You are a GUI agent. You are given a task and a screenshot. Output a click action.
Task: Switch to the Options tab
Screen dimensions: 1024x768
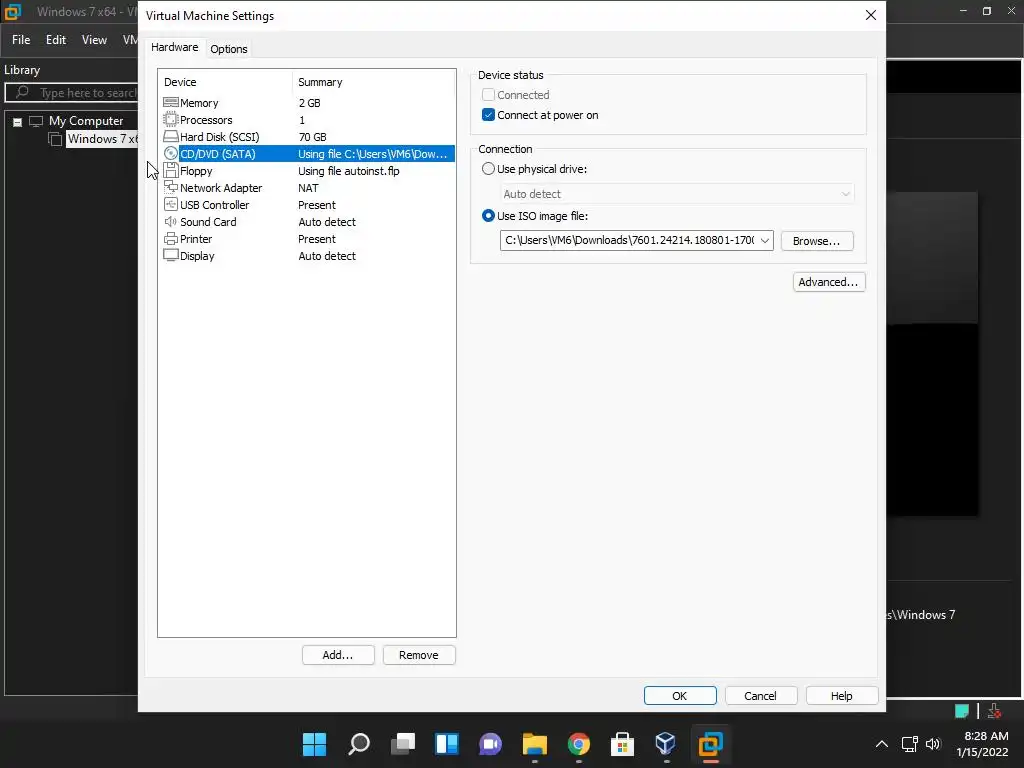229,49
